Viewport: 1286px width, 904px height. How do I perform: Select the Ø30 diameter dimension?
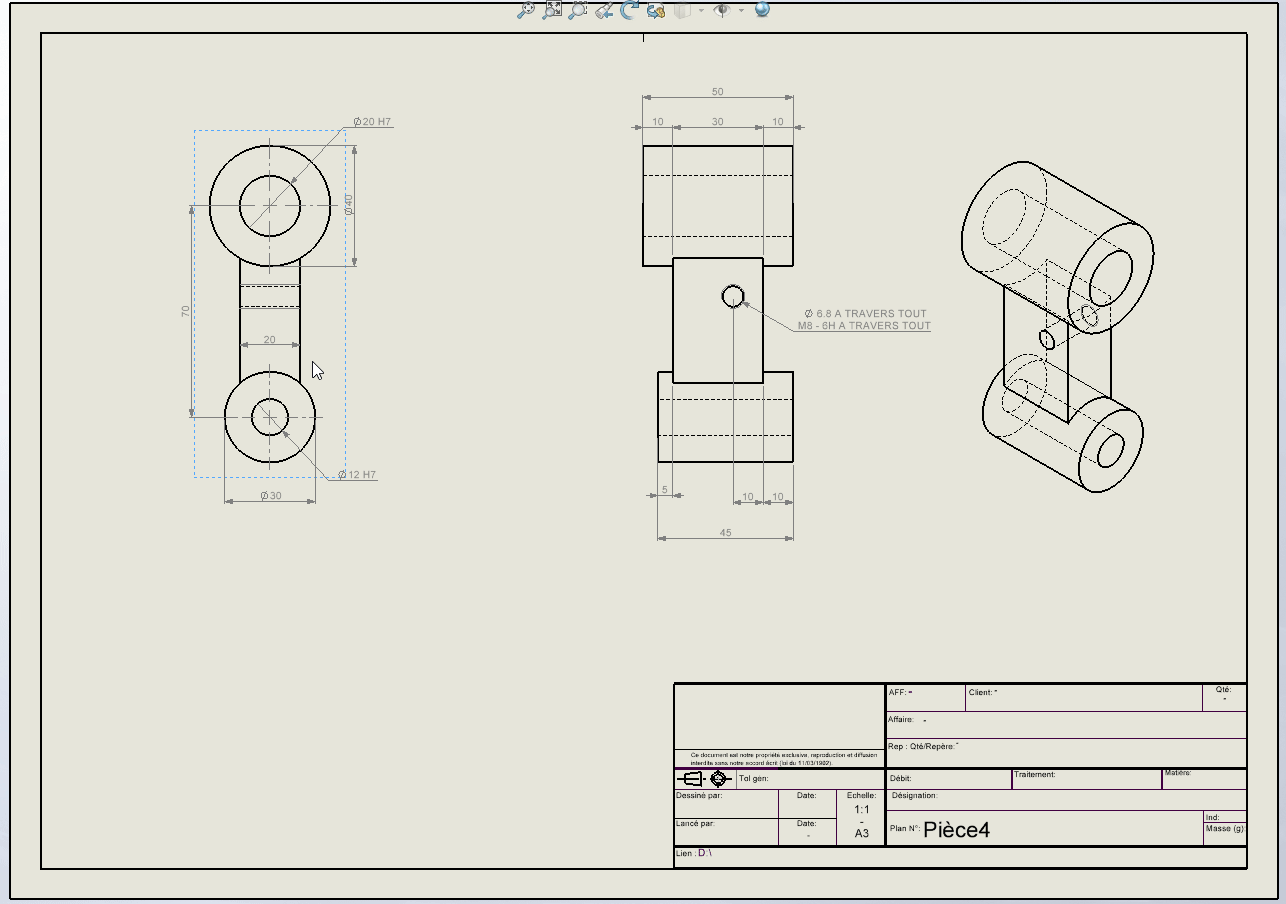click(270, 496)
